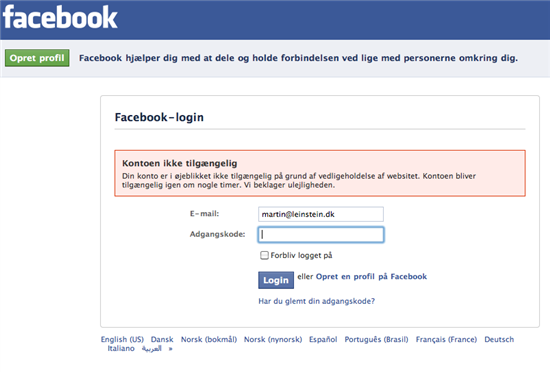Expand more languages with the » arrow

170,349
